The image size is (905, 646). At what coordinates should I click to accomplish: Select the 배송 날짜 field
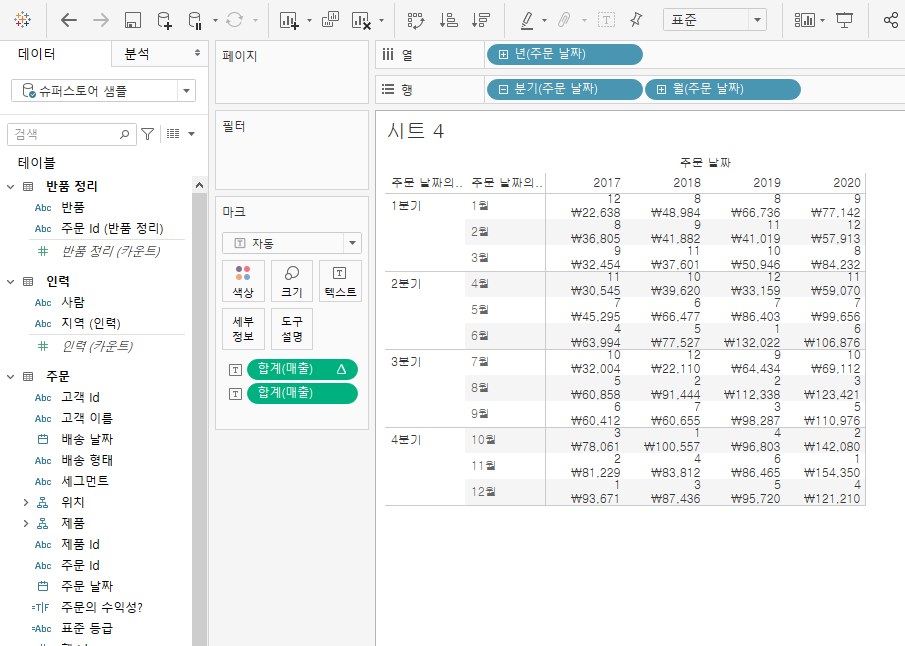[87, 439]
